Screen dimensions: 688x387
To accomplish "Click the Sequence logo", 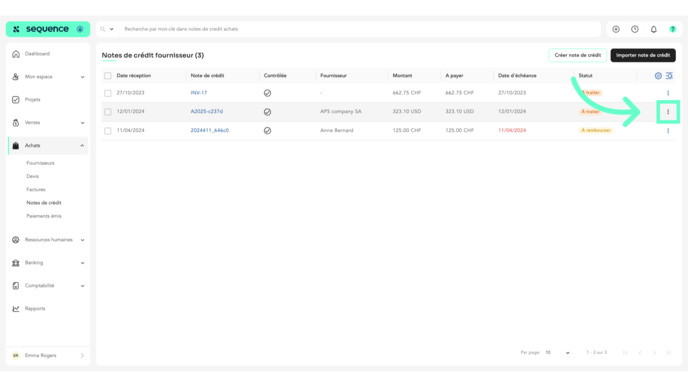I will click(41, 29).
